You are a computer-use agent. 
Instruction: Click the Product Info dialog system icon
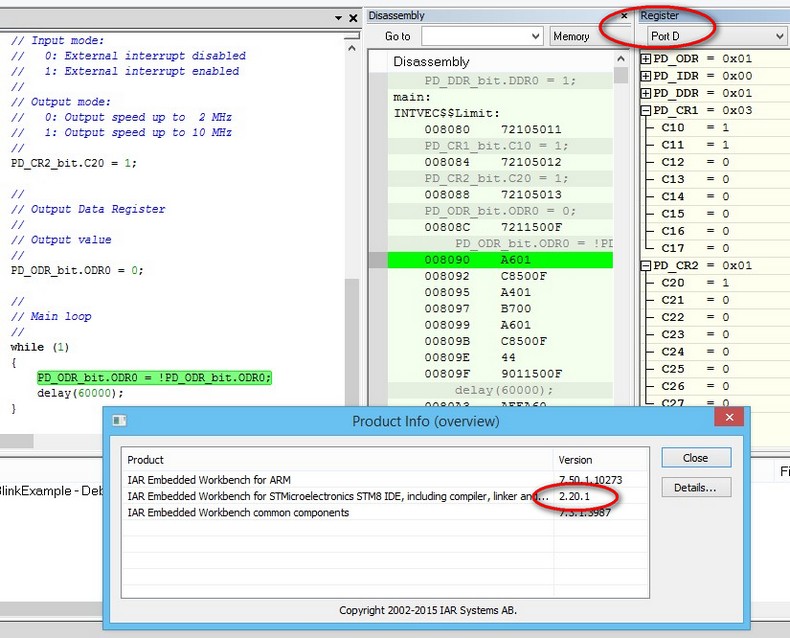pyautogui.click(x=119, y=420)
